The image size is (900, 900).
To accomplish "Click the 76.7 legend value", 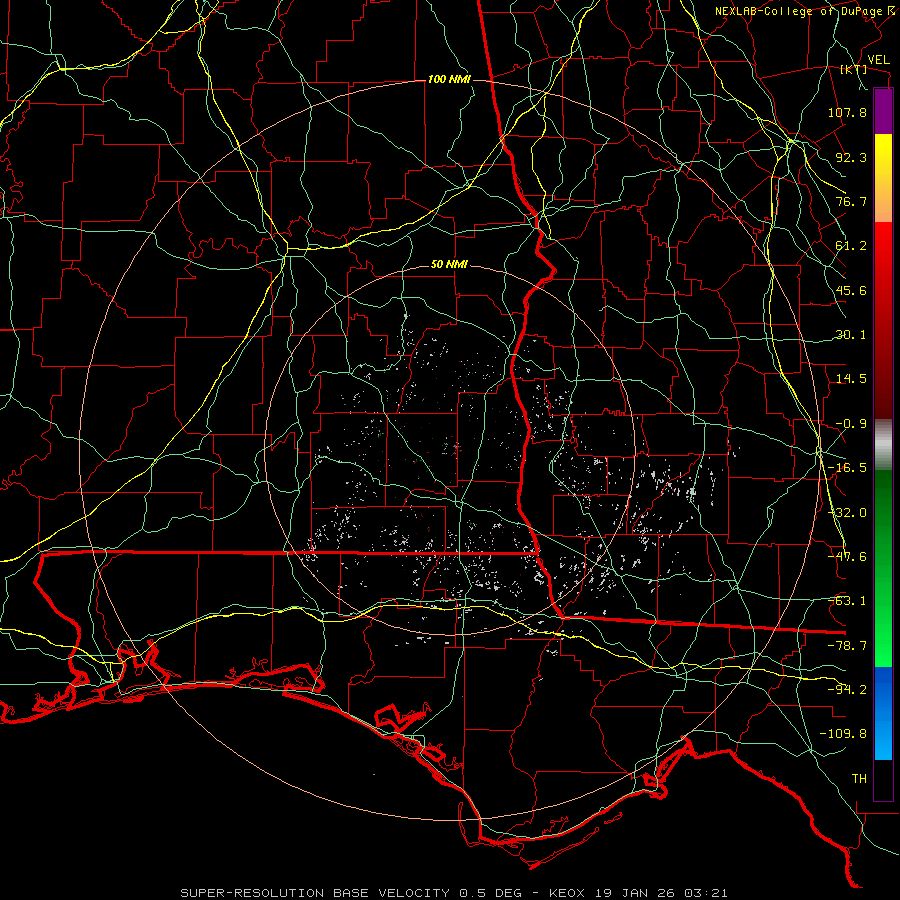I will pos(851,201).
